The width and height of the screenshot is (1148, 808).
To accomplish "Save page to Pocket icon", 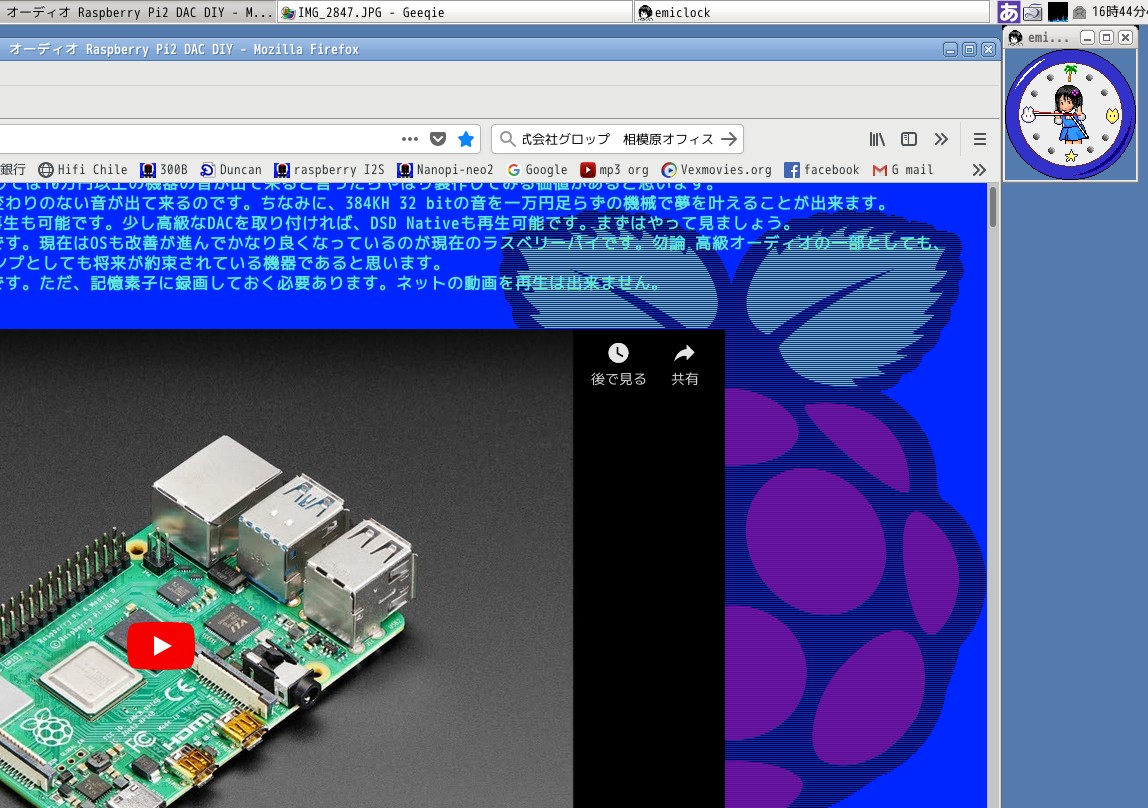I will 438,139.
